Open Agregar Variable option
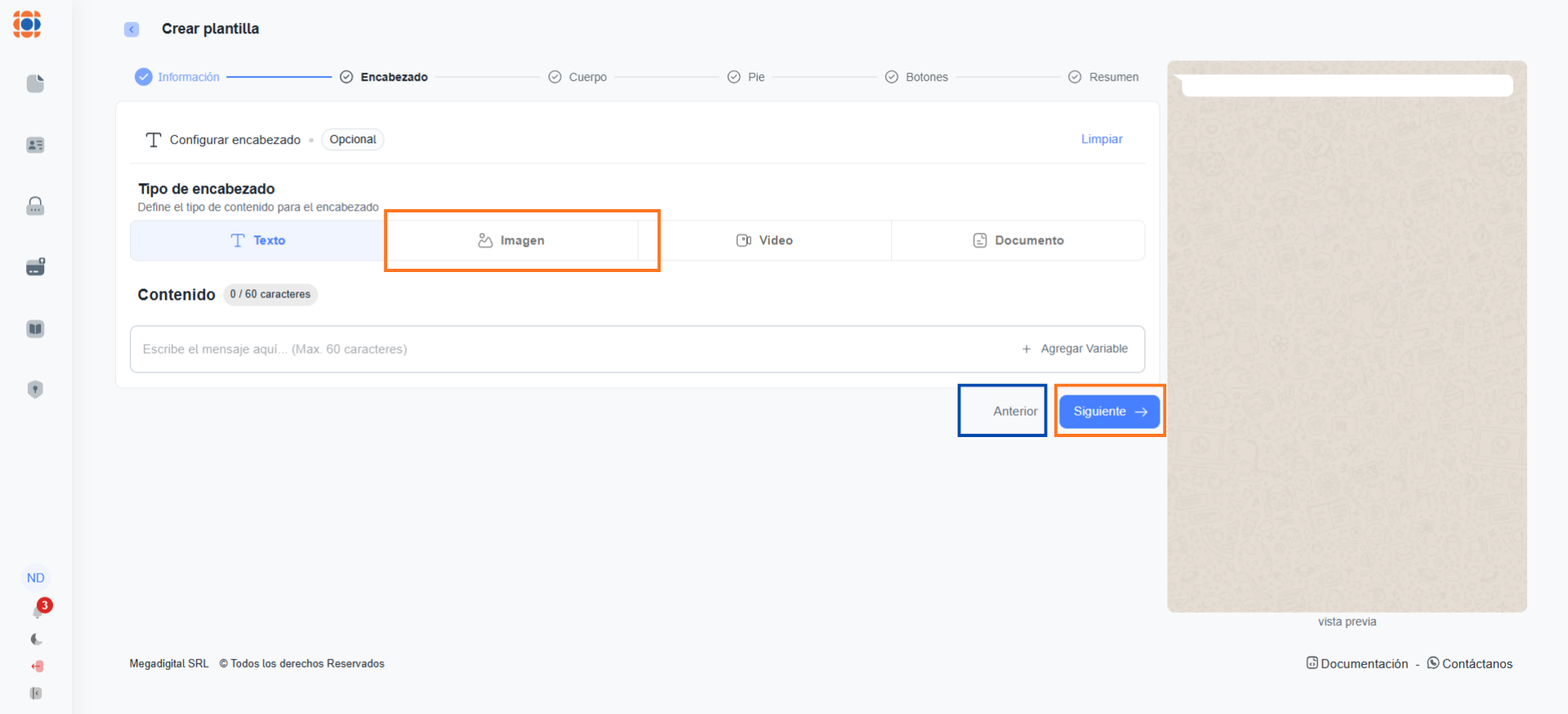 pos(1075,349)
